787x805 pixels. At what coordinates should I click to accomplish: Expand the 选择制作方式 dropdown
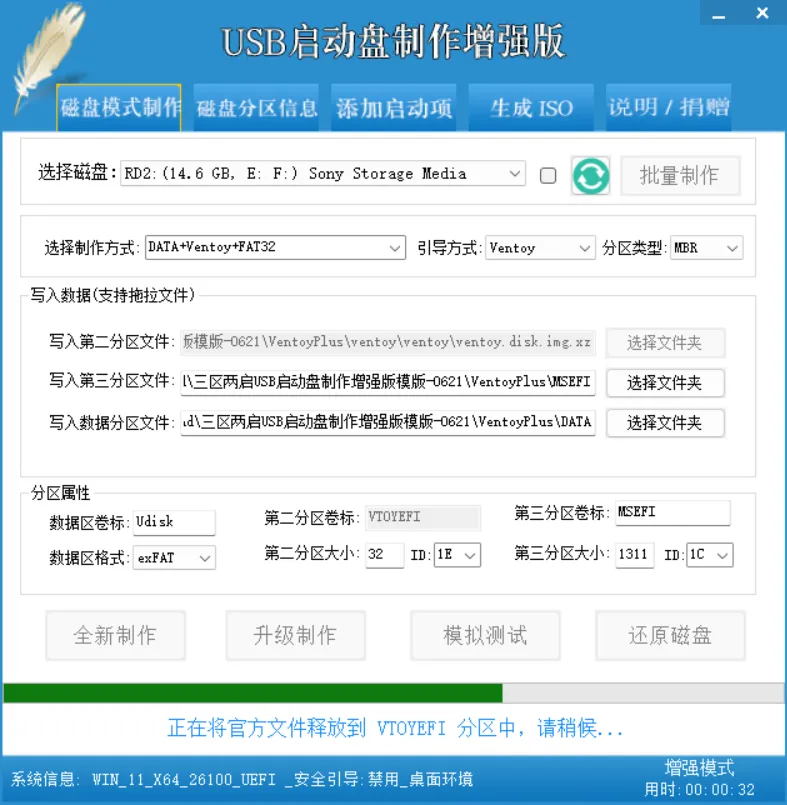[x=275, y=247]
